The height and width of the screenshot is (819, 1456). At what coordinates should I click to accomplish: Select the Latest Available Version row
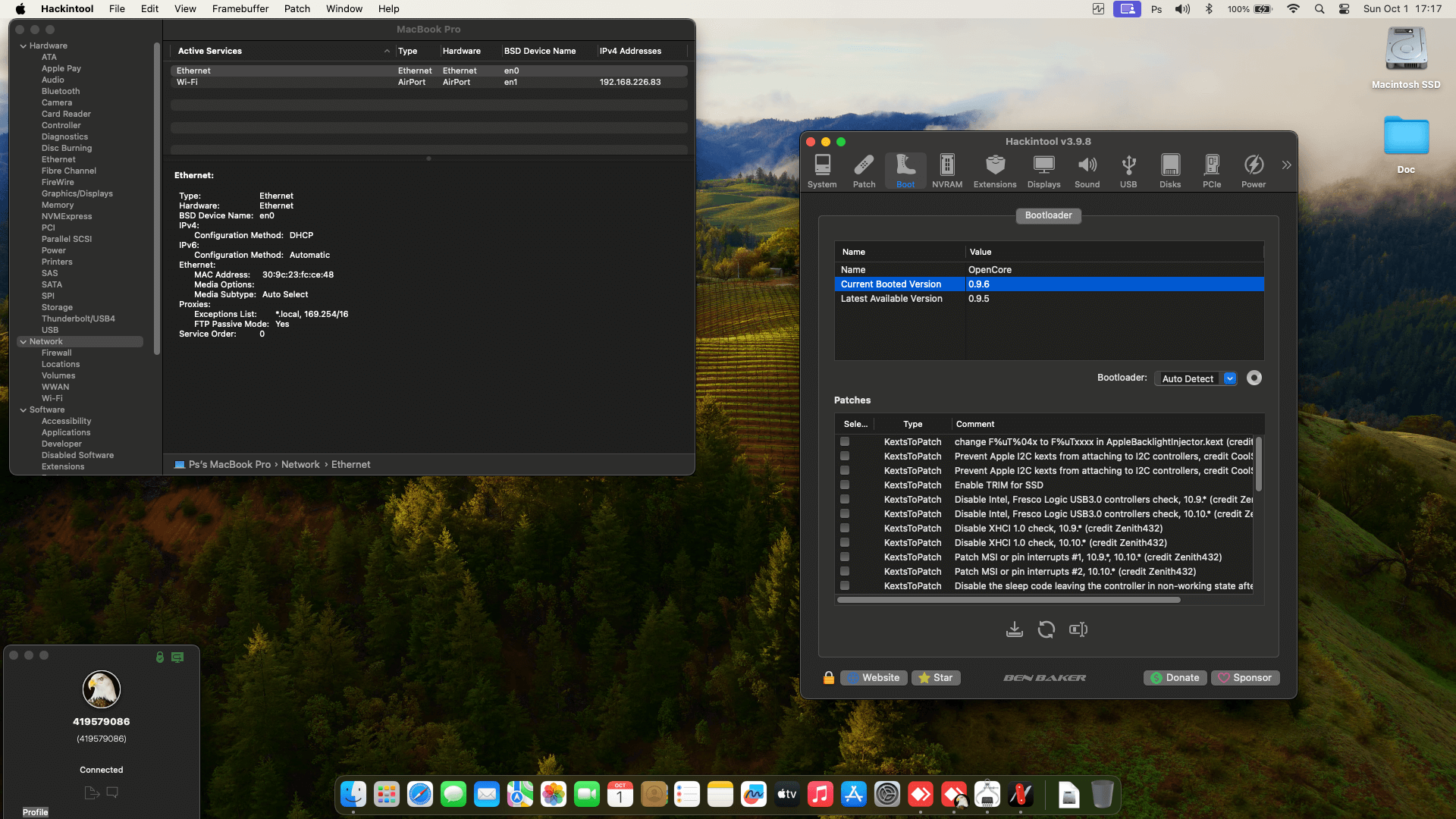(1050, 299)
